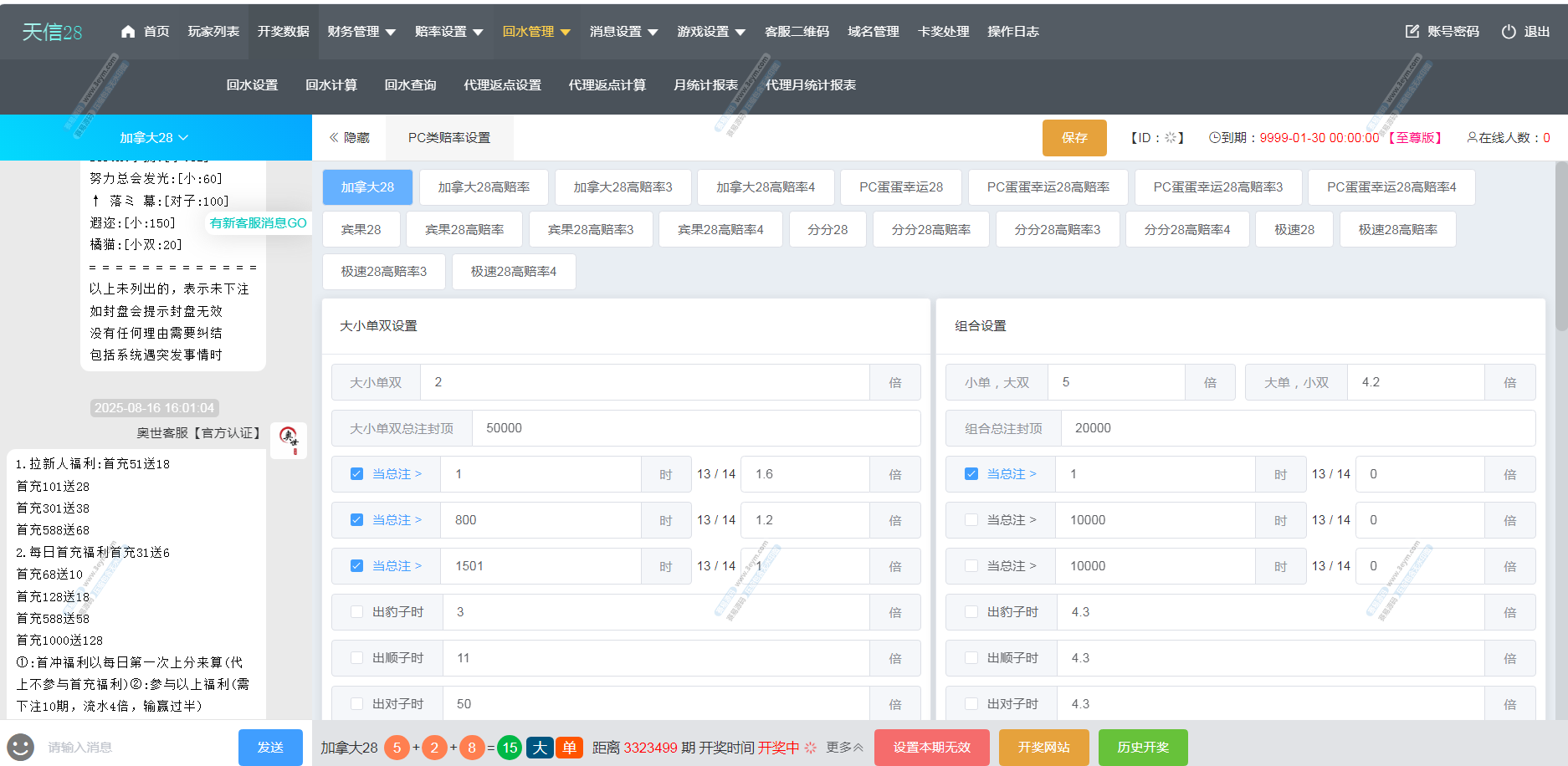Viewport: 1568px width, 766px height.
Task: Click the customer service avatar in chat
Action: tap(289, 439)
